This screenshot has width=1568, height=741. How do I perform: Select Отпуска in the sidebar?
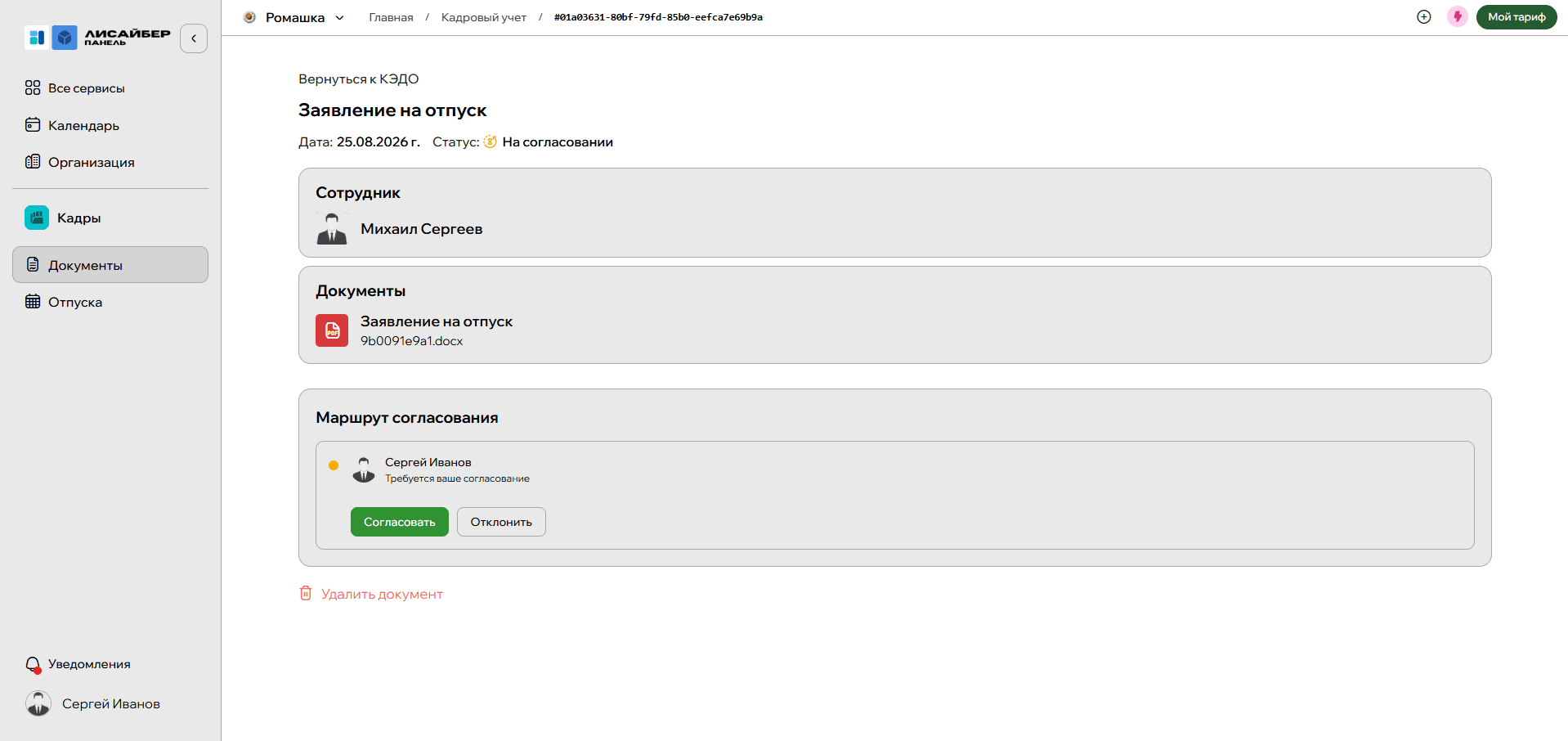tap(64, 302)
